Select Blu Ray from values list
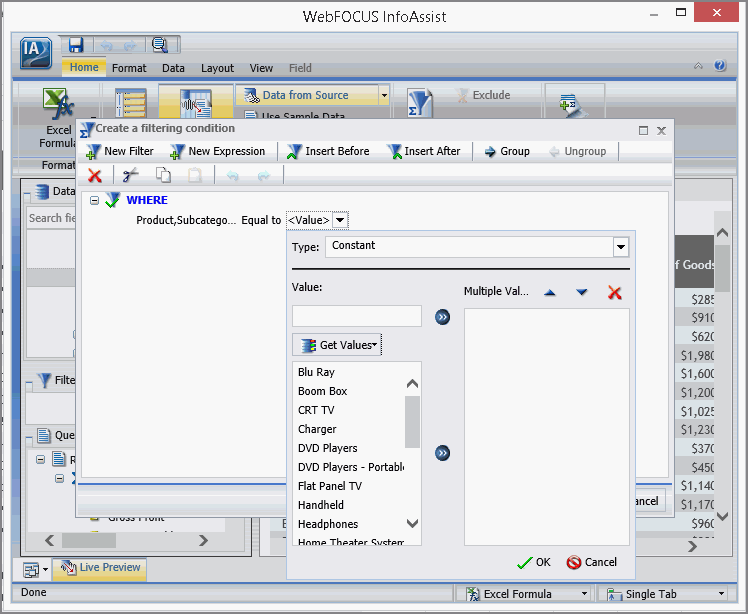This screenshot has width=748, height=614. click(316, 372)
